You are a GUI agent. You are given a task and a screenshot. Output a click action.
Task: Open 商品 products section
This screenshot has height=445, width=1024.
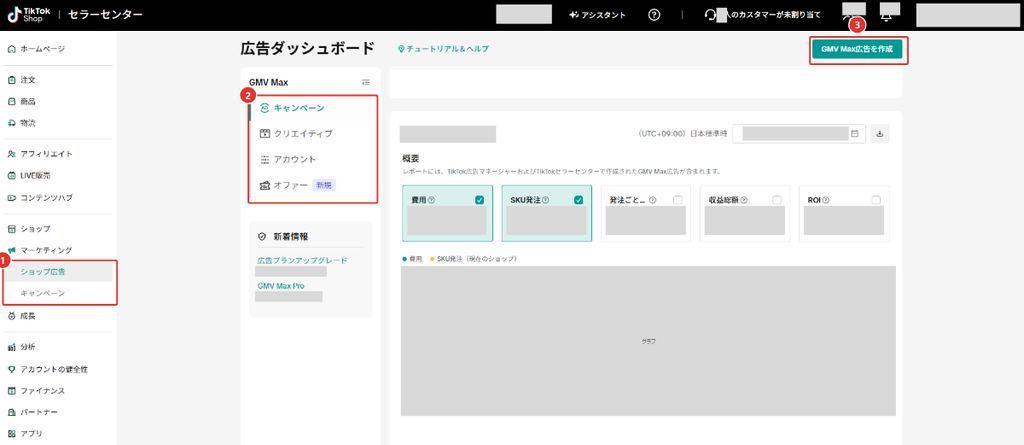[x=22, y=102]
